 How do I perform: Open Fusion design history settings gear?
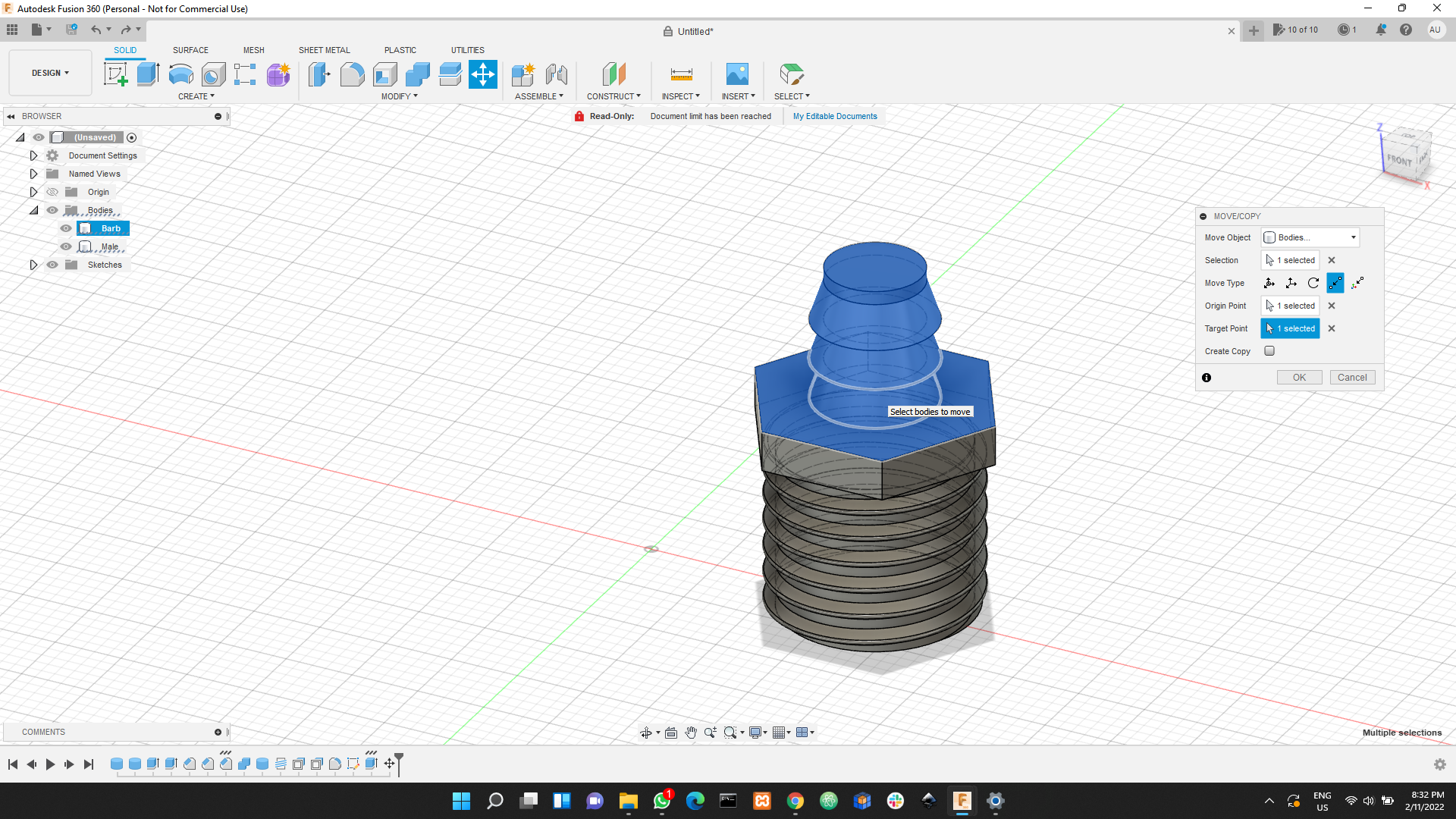coord(1439,764)
